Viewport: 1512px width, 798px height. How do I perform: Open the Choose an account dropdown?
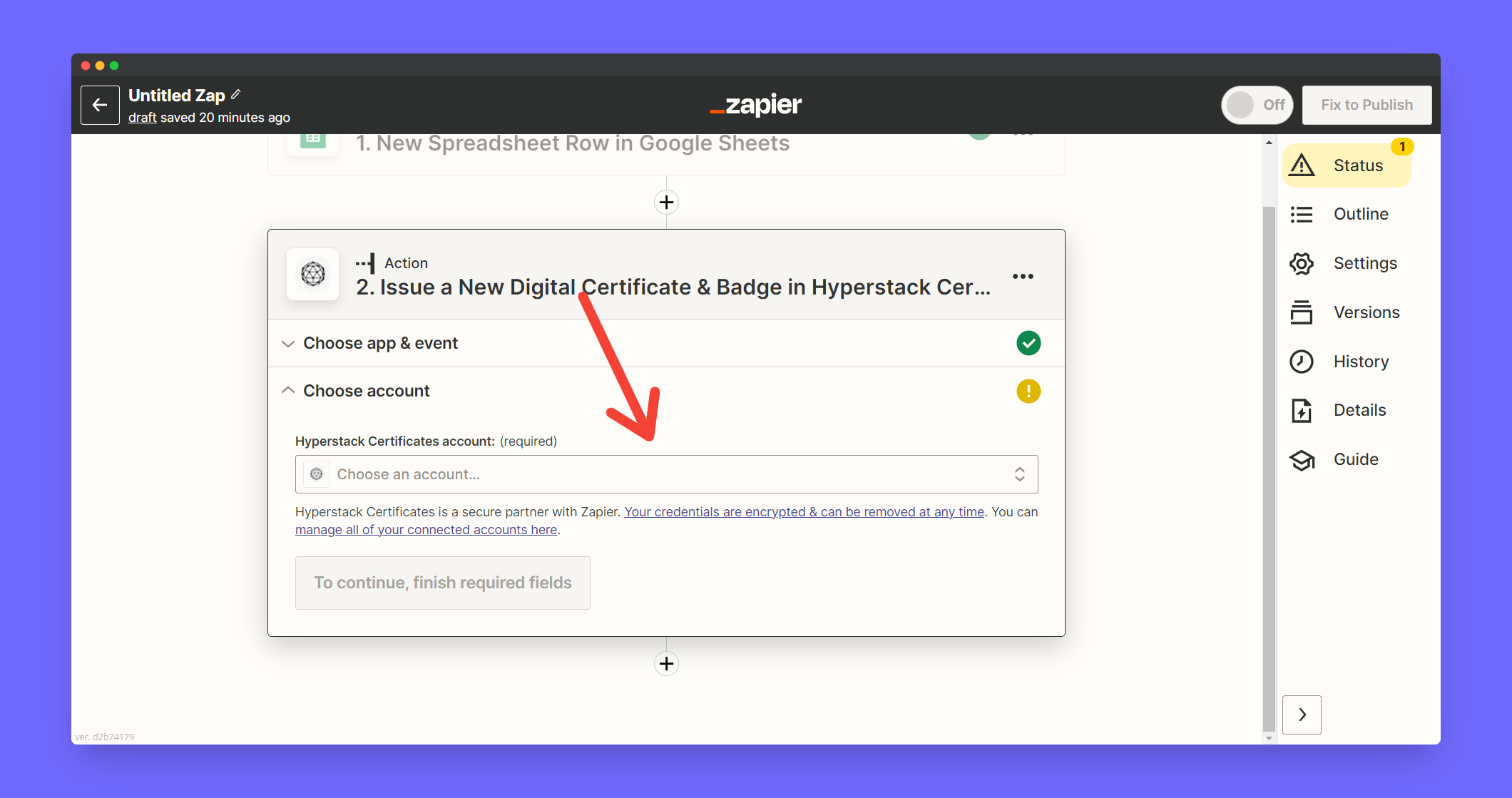click(x=666, y=474)
